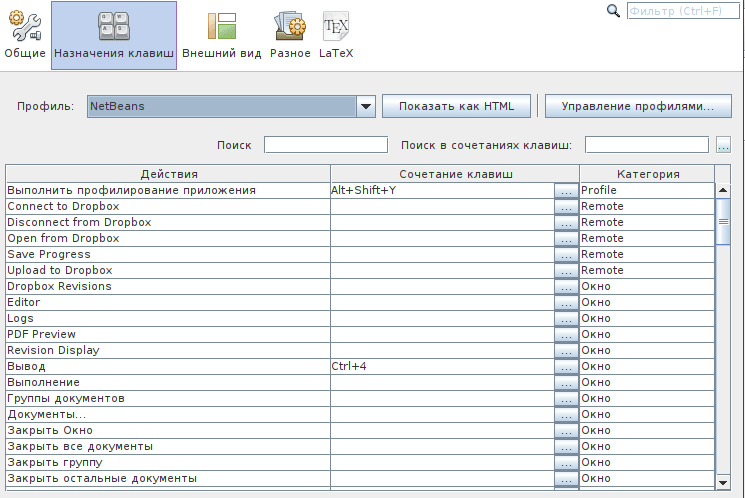Click the Фильтр (Ctrl+F) search field
This screenshot has height=498, width=745.
point(683,11)
